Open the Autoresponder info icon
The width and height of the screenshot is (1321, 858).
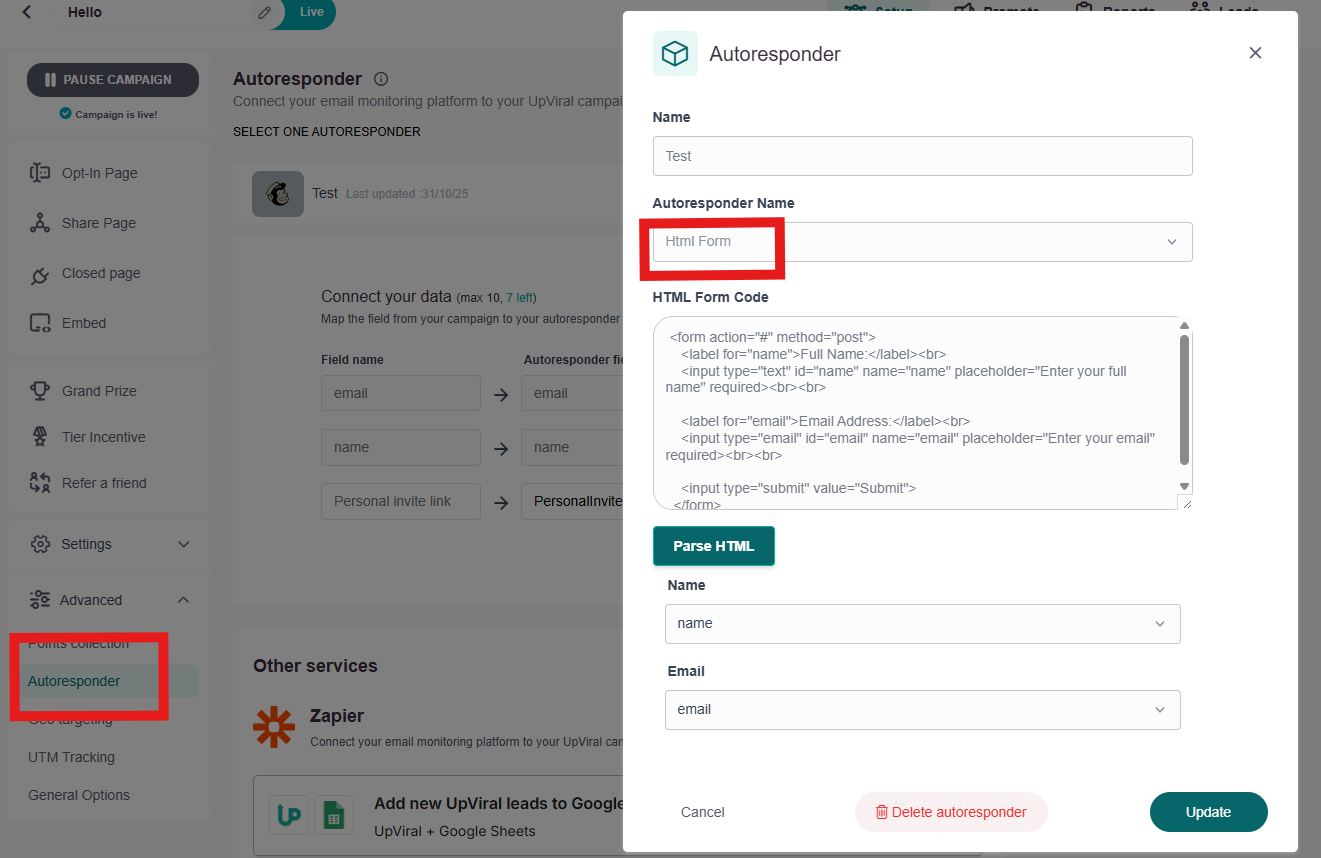[x=381, y=79]
